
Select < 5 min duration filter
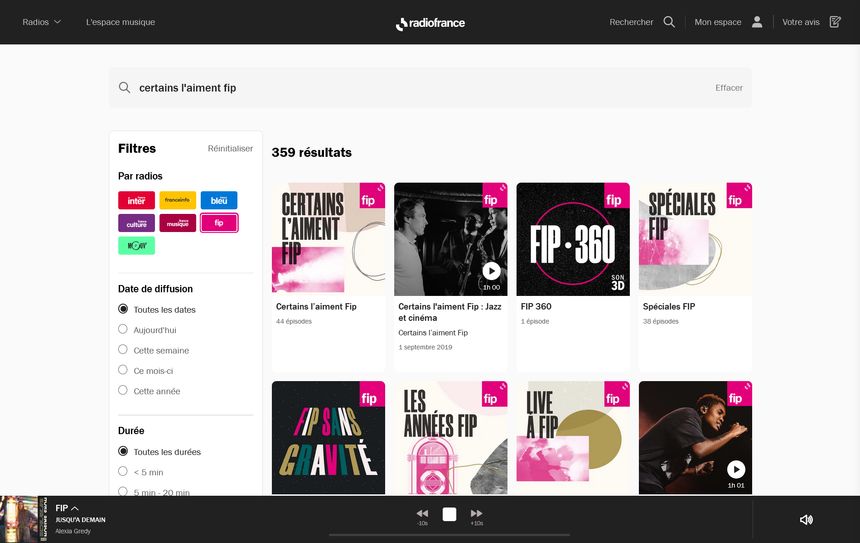(123, 471)
